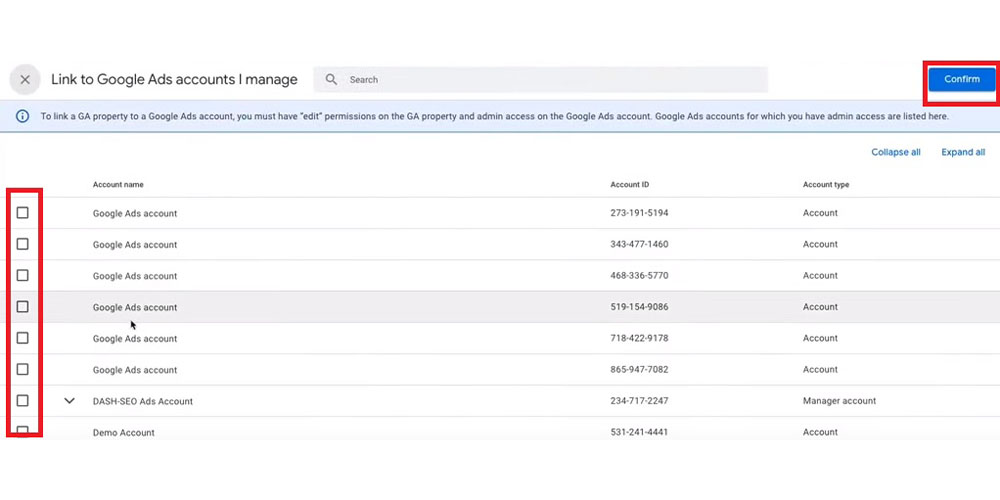Click account ID 468-336-5770

click(639, 276)
